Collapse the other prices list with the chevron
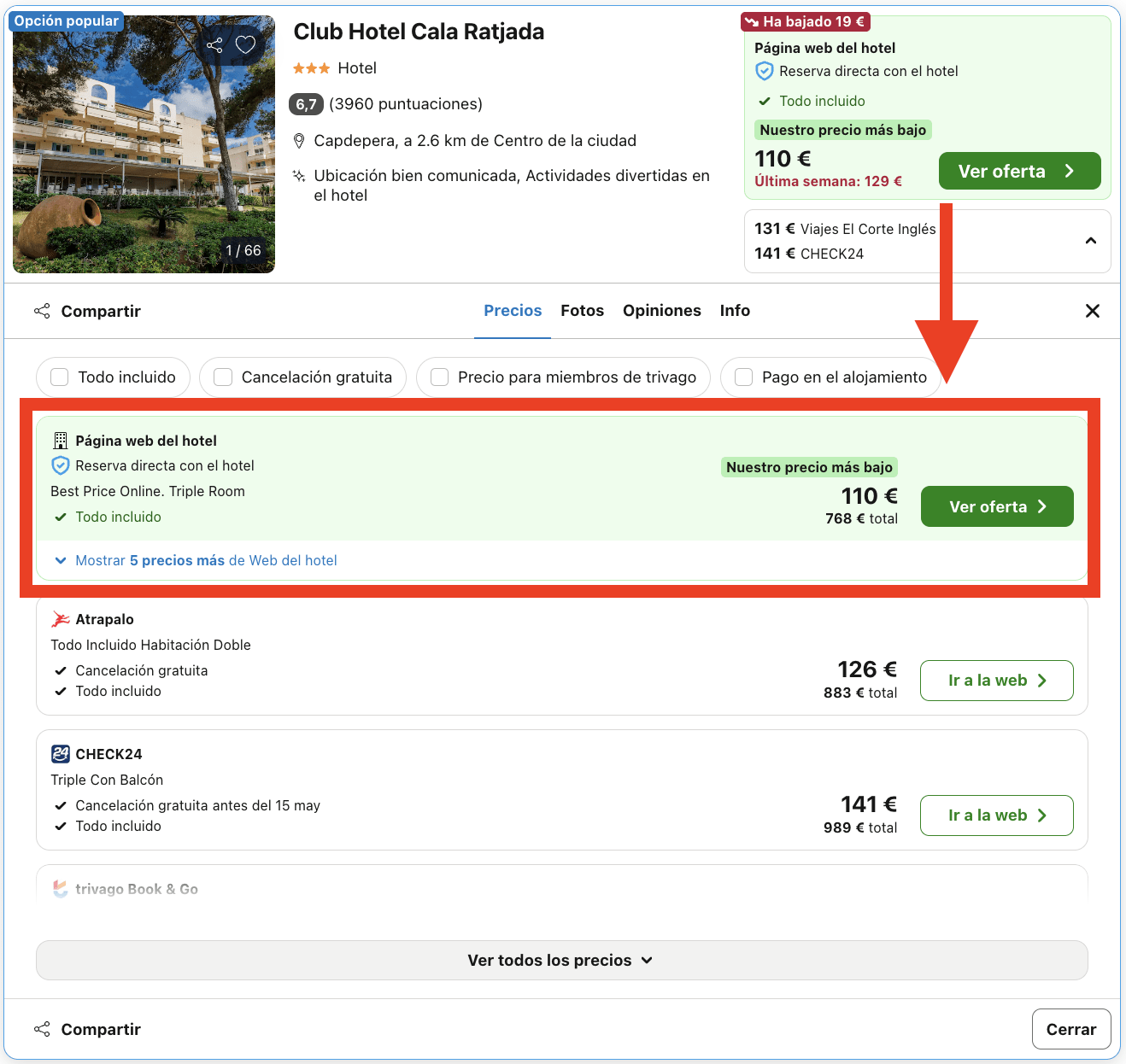Viewport: 1126px width, 1064px height. 1091,241
